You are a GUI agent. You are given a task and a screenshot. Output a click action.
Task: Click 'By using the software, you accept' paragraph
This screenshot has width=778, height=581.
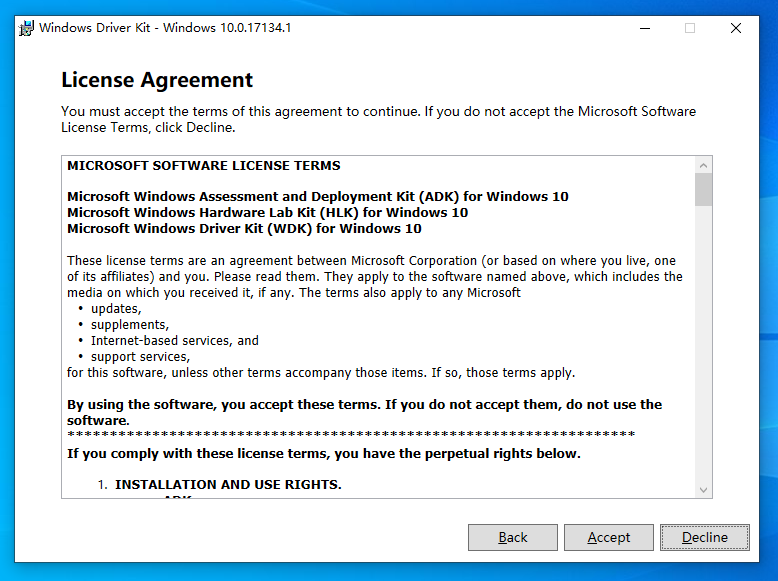[365, 412]
